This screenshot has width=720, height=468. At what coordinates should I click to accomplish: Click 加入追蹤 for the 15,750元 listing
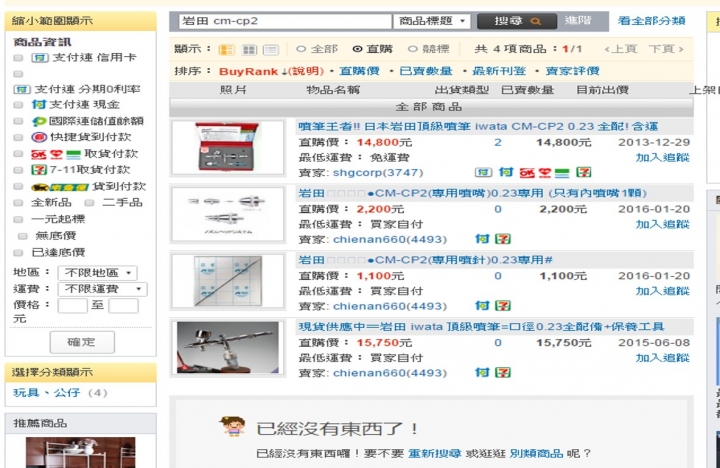pos(662,358)
